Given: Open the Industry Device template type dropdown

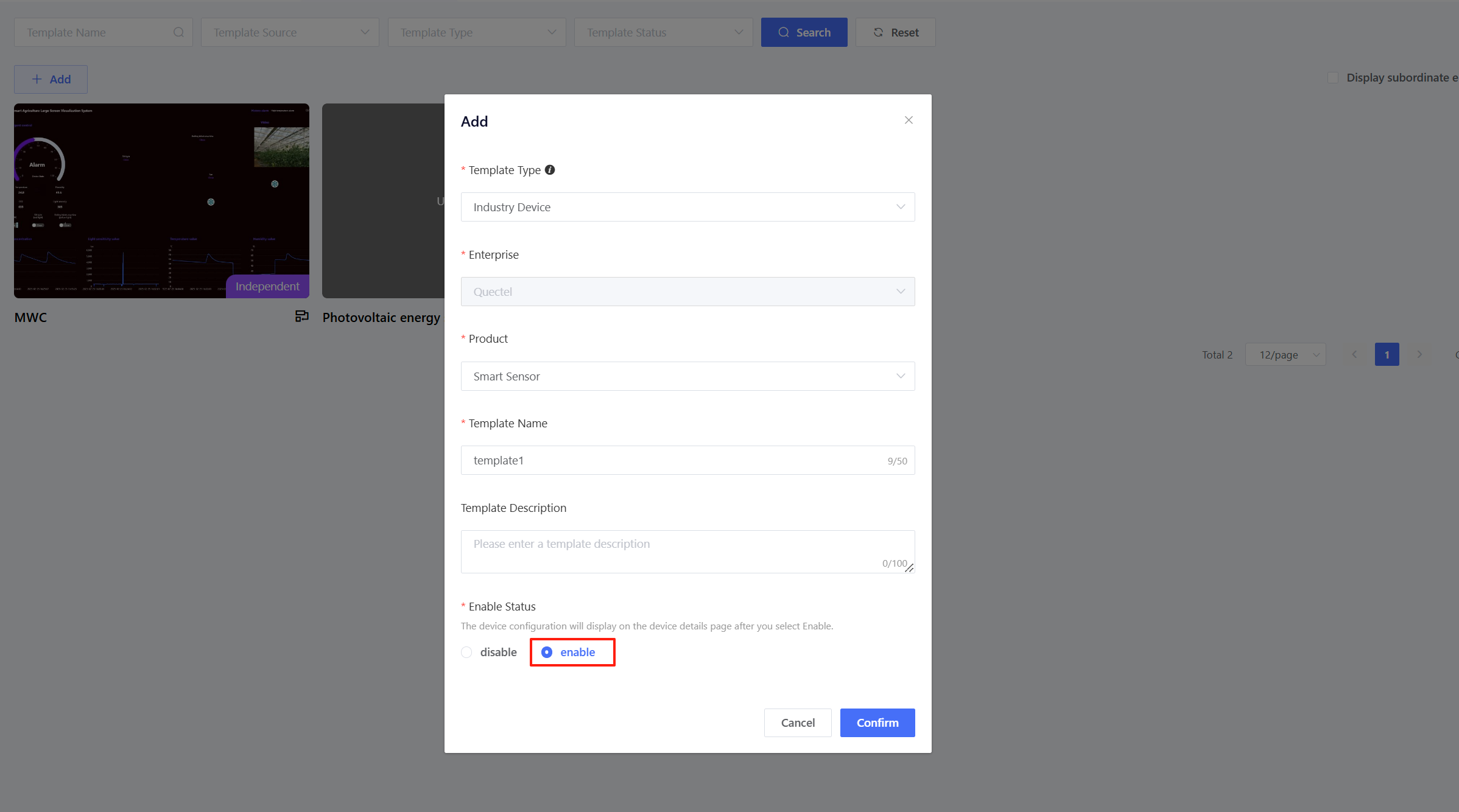Looking at the screenshot, I should pos(687,207).
